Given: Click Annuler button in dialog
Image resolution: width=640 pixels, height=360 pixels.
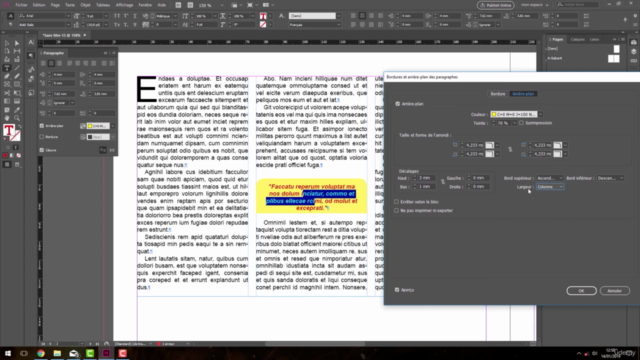Looking at the screenshot, I should pos(614,291).
